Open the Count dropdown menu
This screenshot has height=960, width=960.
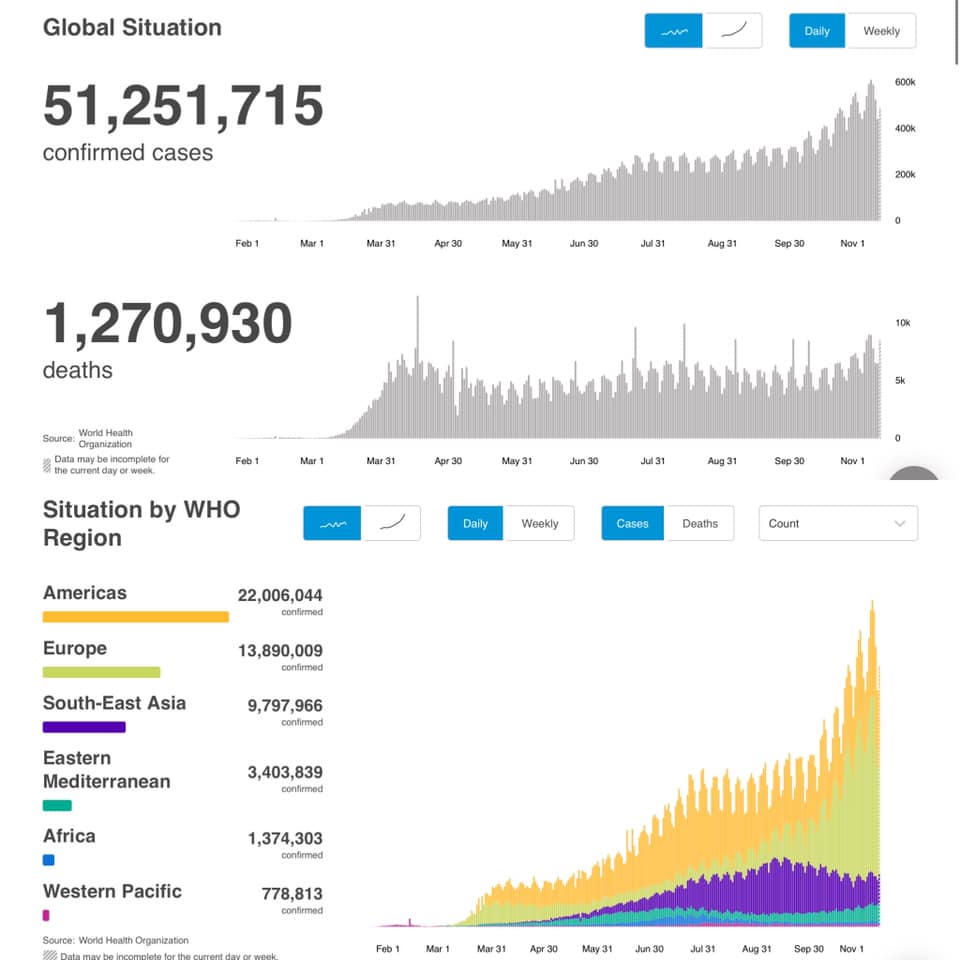838,523
